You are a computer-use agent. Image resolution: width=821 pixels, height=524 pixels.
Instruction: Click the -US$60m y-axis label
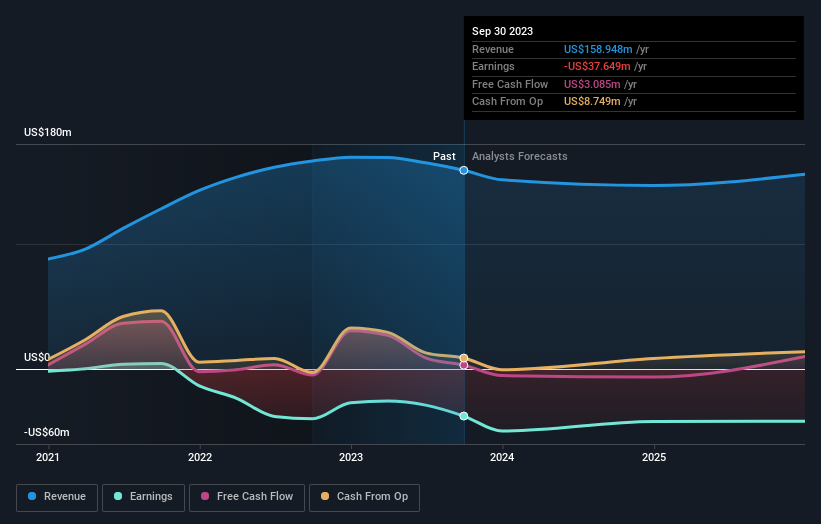click(x=47, y=432)
